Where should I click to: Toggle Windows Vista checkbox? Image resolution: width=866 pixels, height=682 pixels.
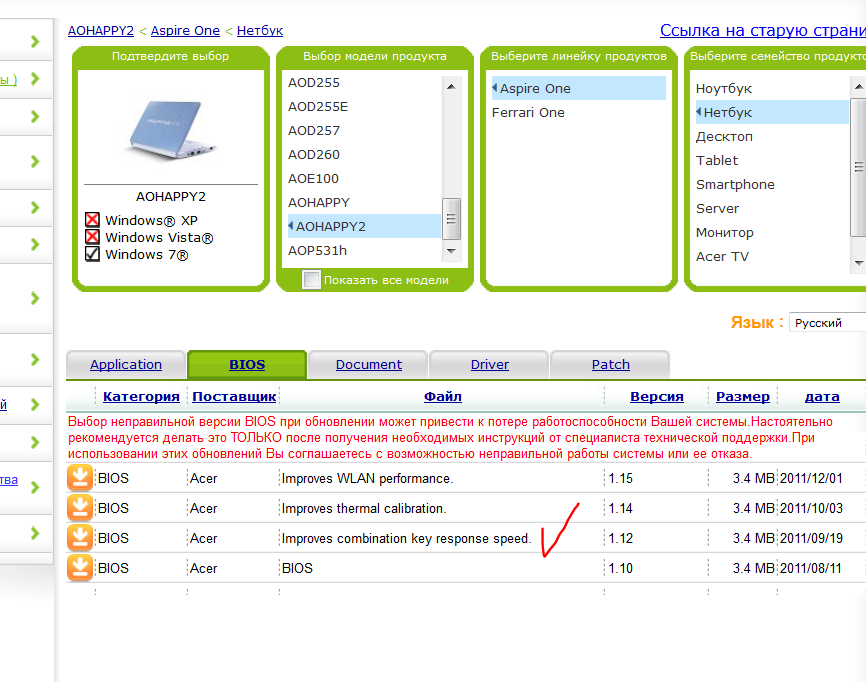pyautogui.click(x=92, y=237)
